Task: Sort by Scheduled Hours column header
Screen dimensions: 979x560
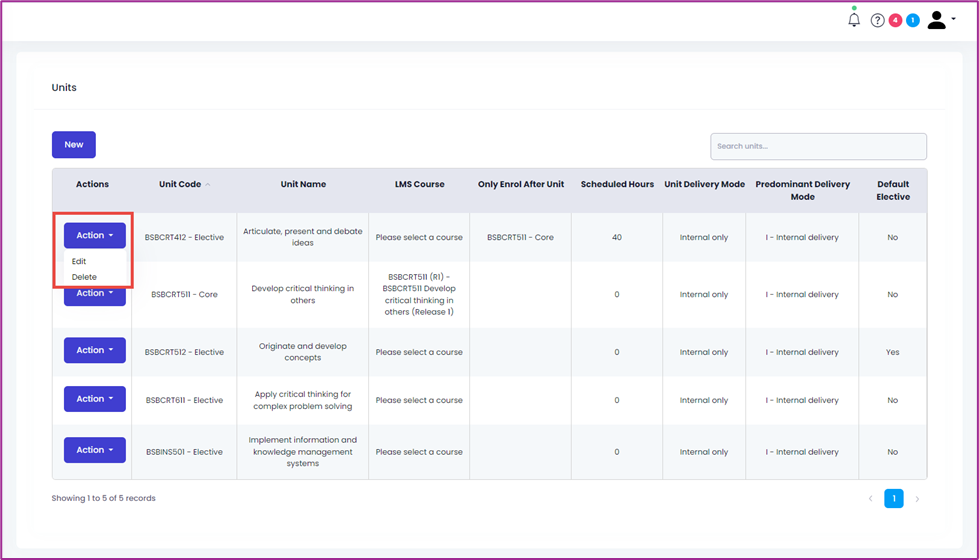Action: pyautogui.click(x=617, y=184)
